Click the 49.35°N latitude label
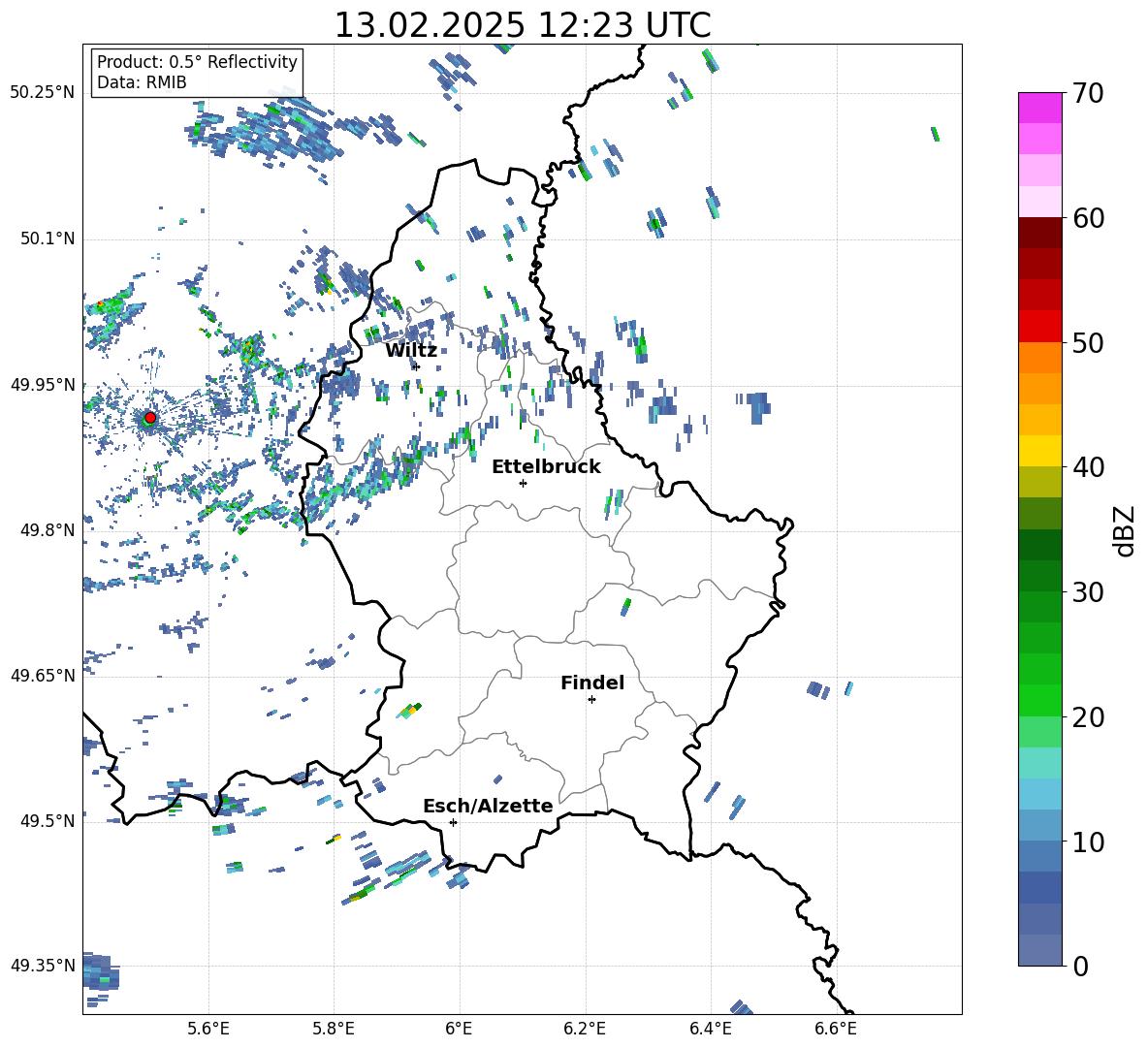Viewport: 1148px width, 1048px height. click(x=43, y=966)
